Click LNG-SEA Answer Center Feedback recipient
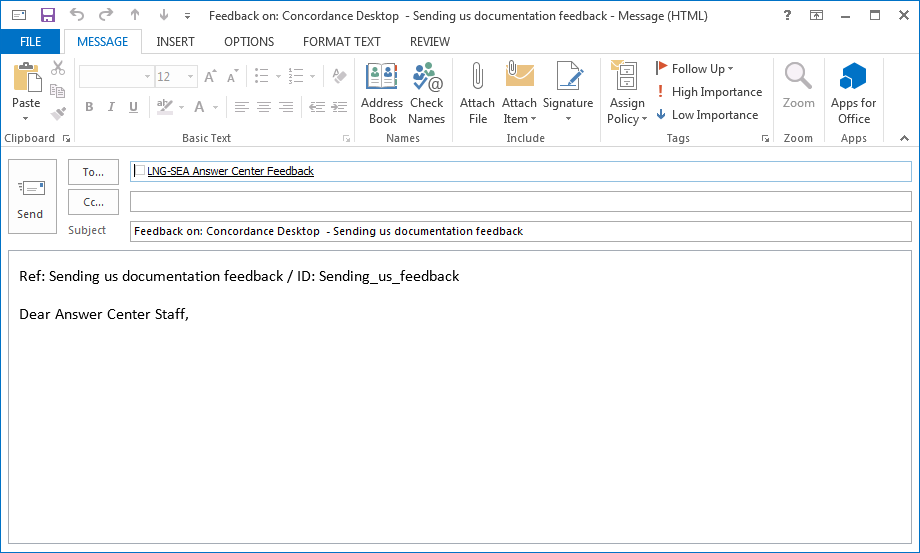 (x=230, y=171)
